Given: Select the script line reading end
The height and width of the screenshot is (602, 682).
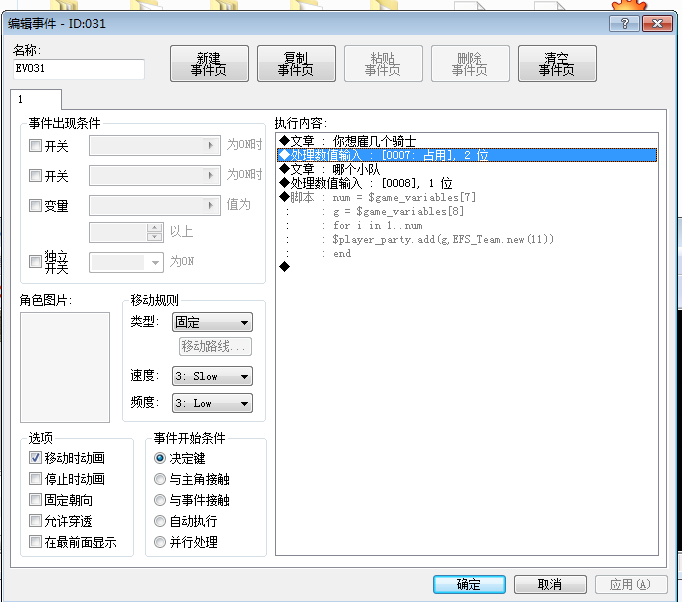Looking at the screenshot, I should pos(467,253).
